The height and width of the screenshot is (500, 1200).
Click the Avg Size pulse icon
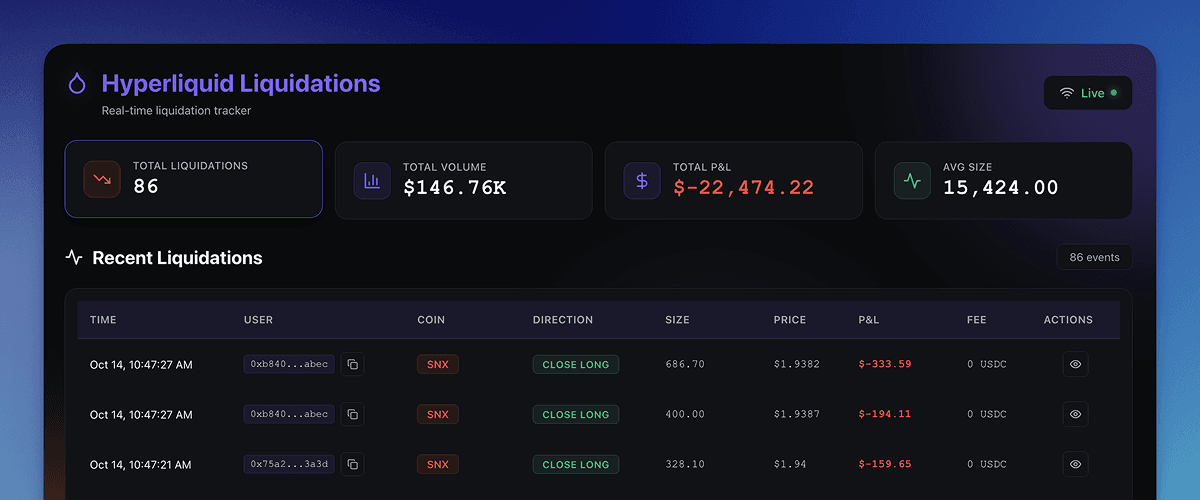click(x=912, y=181)
